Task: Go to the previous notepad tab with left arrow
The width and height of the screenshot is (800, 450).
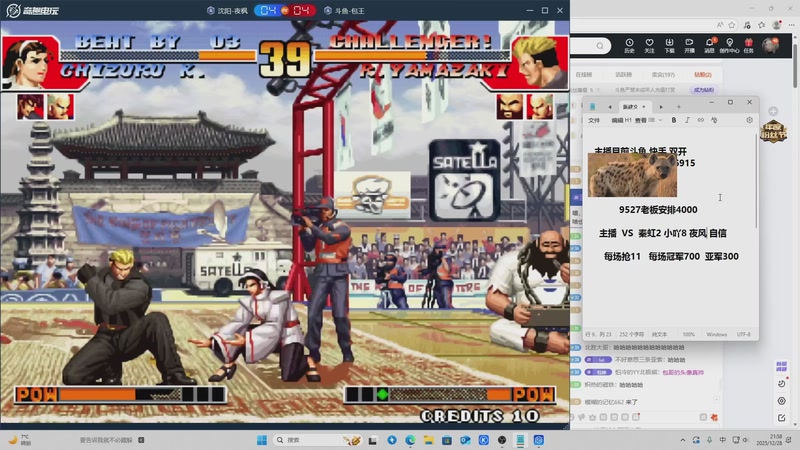Action: [610, 107]
